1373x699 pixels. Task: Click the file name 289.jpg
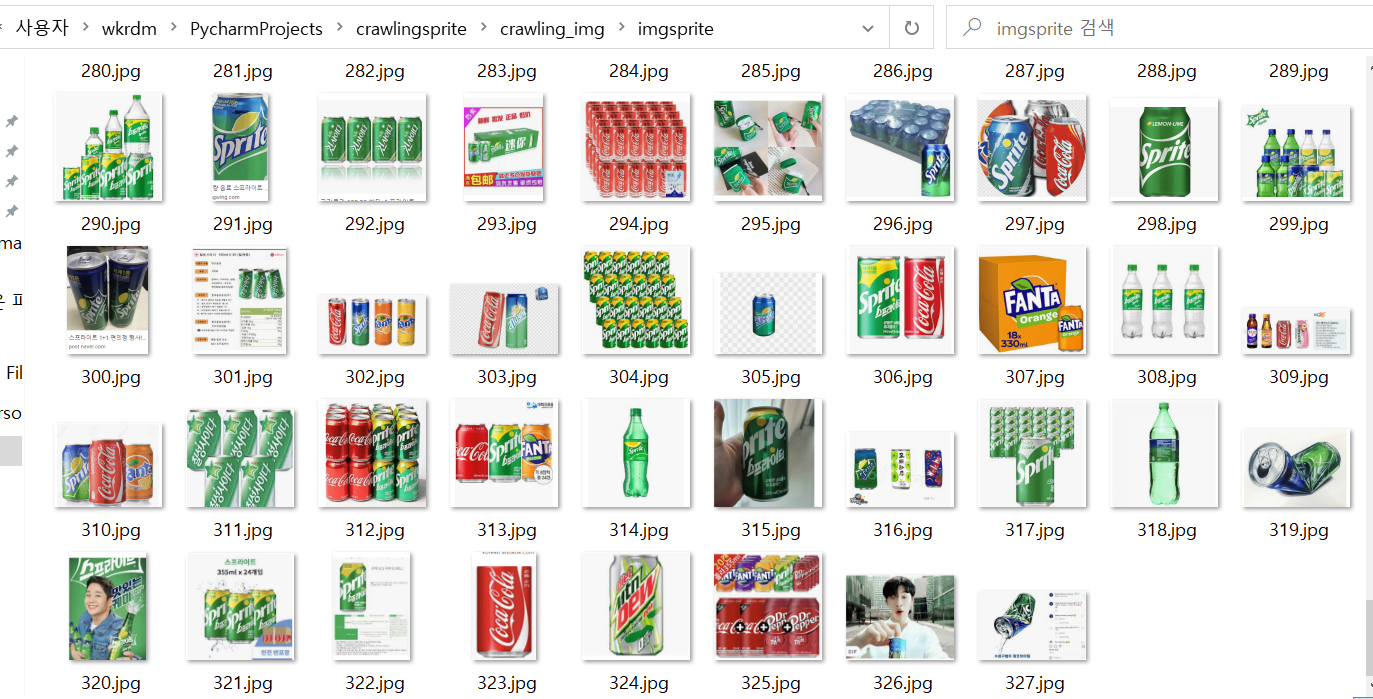tap(1299, 72)
